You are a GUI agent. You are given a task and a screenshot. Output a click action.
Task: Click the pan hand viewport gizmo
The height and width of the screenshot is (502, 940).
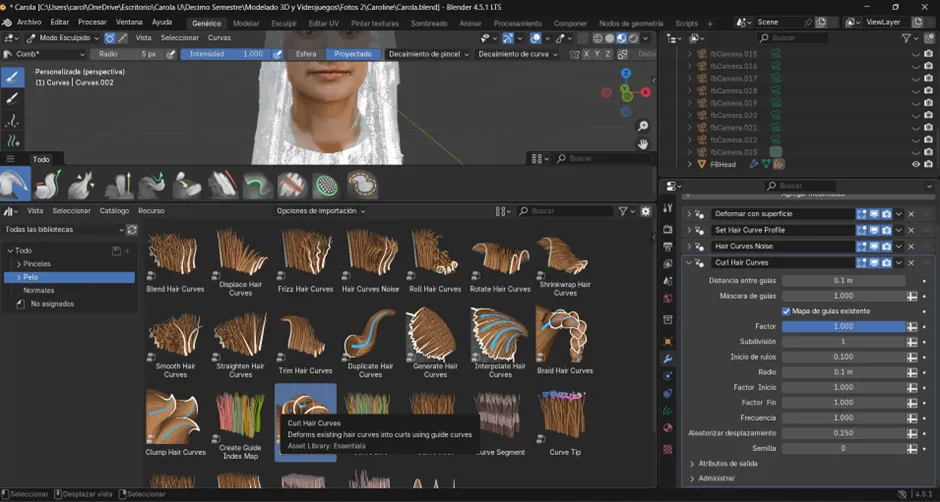643,143
